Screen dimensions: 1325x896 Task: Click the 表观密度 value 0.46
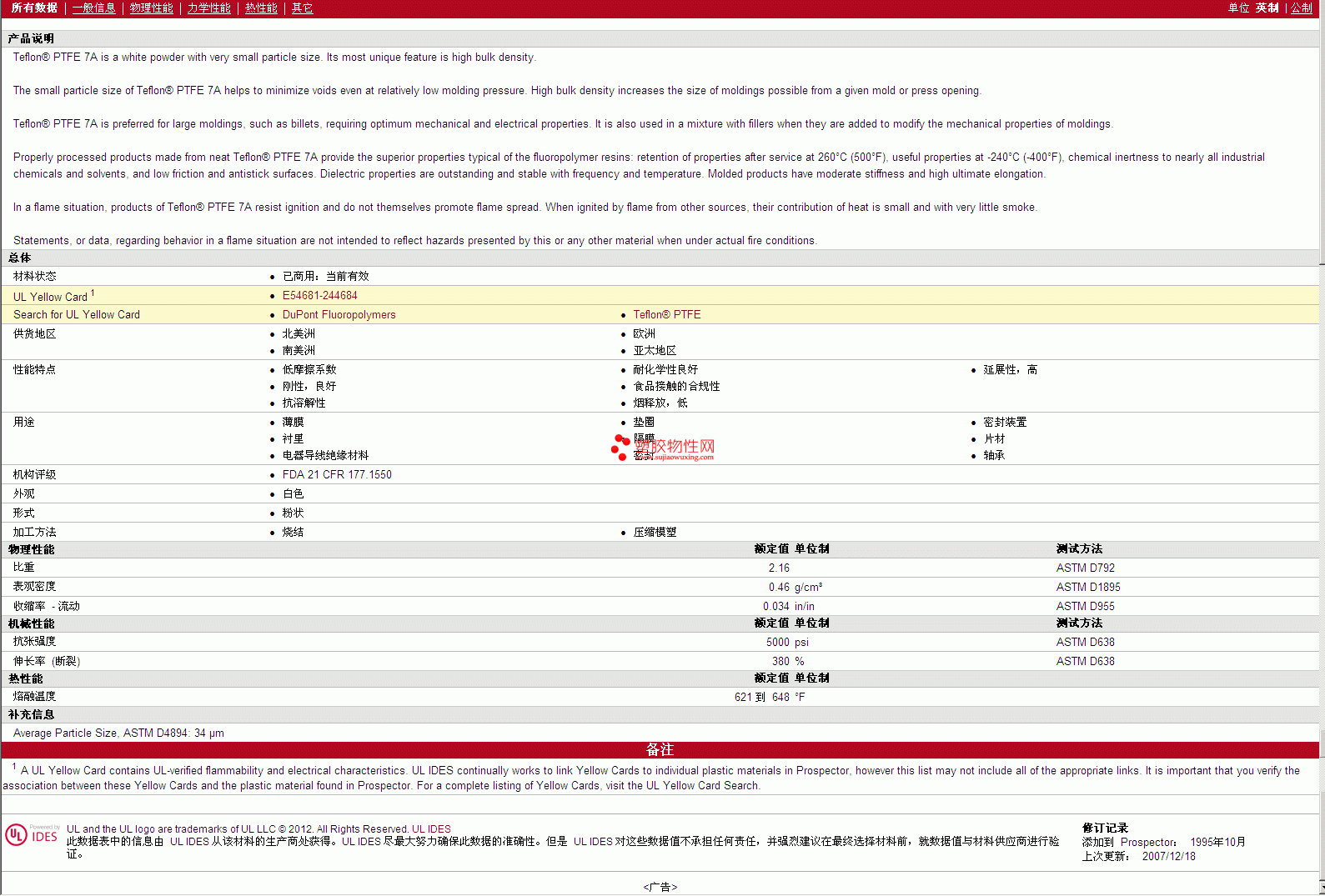point(779,587)
